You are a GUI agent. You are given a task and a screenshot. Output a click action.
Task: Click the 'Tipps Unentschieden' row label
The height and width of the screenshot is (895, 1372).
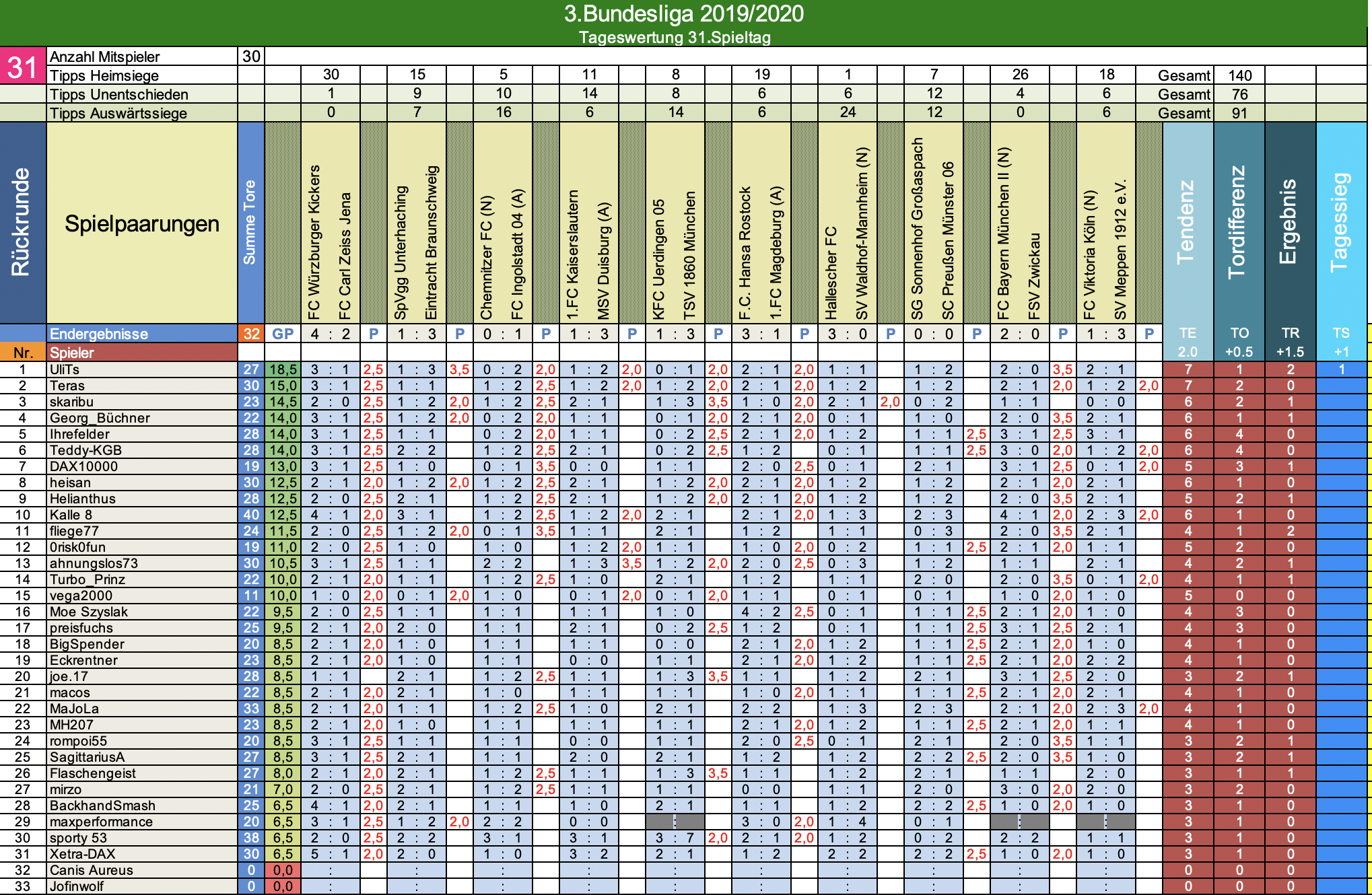119,94
